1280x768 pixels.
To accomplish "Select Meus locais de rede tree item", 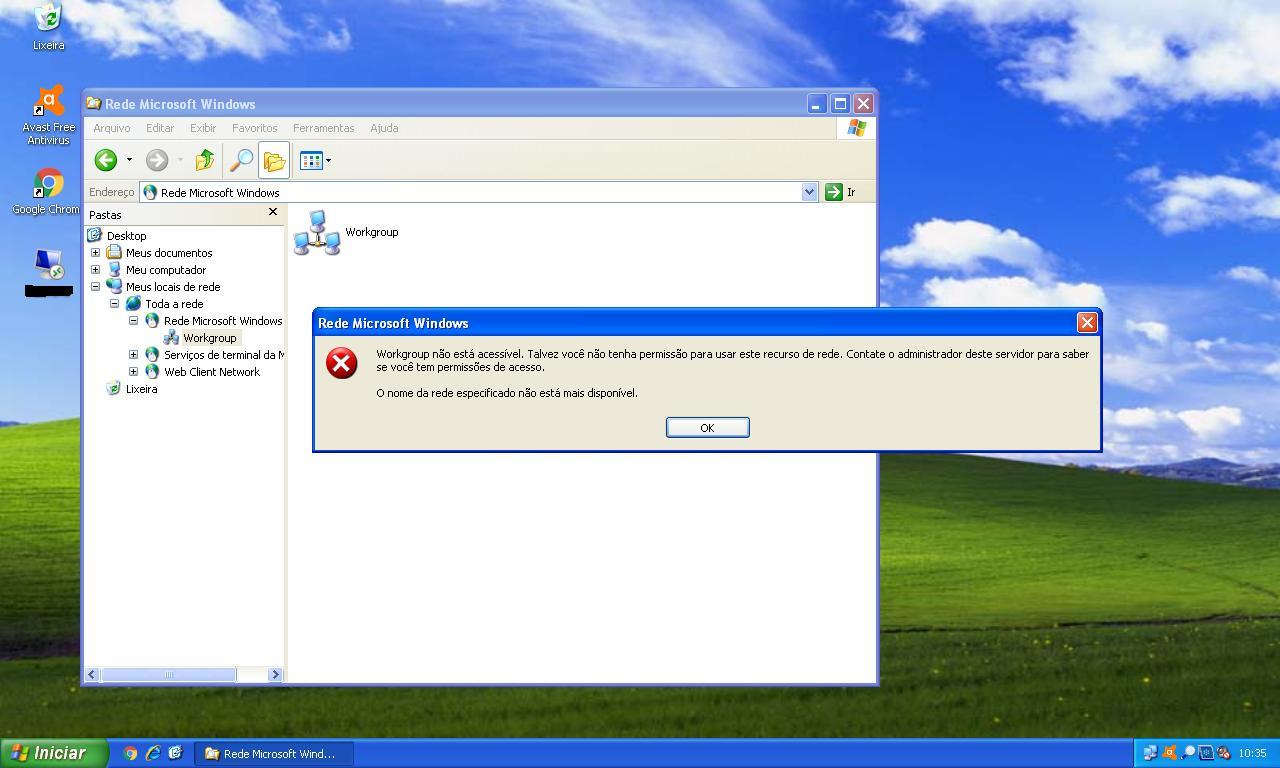I will pos(173,287).
